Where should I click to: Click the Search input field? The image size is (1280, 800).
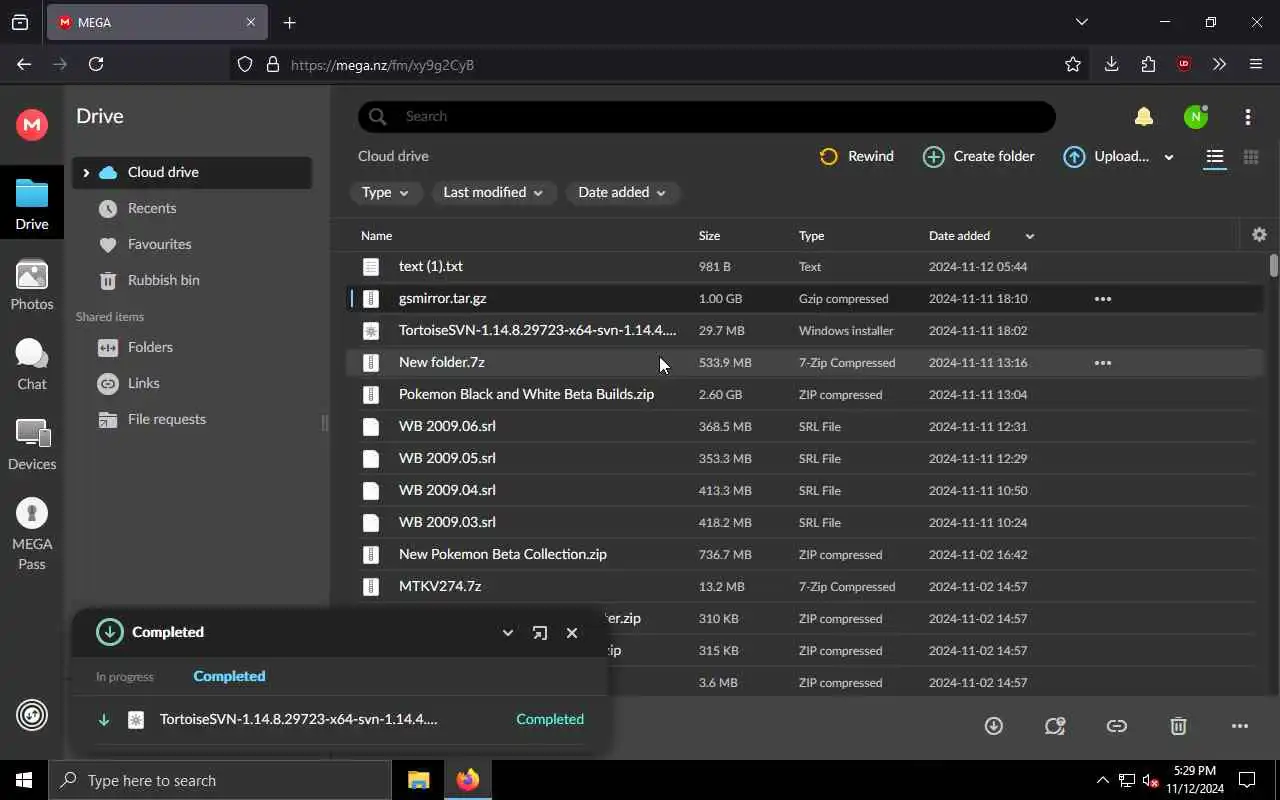706,117
